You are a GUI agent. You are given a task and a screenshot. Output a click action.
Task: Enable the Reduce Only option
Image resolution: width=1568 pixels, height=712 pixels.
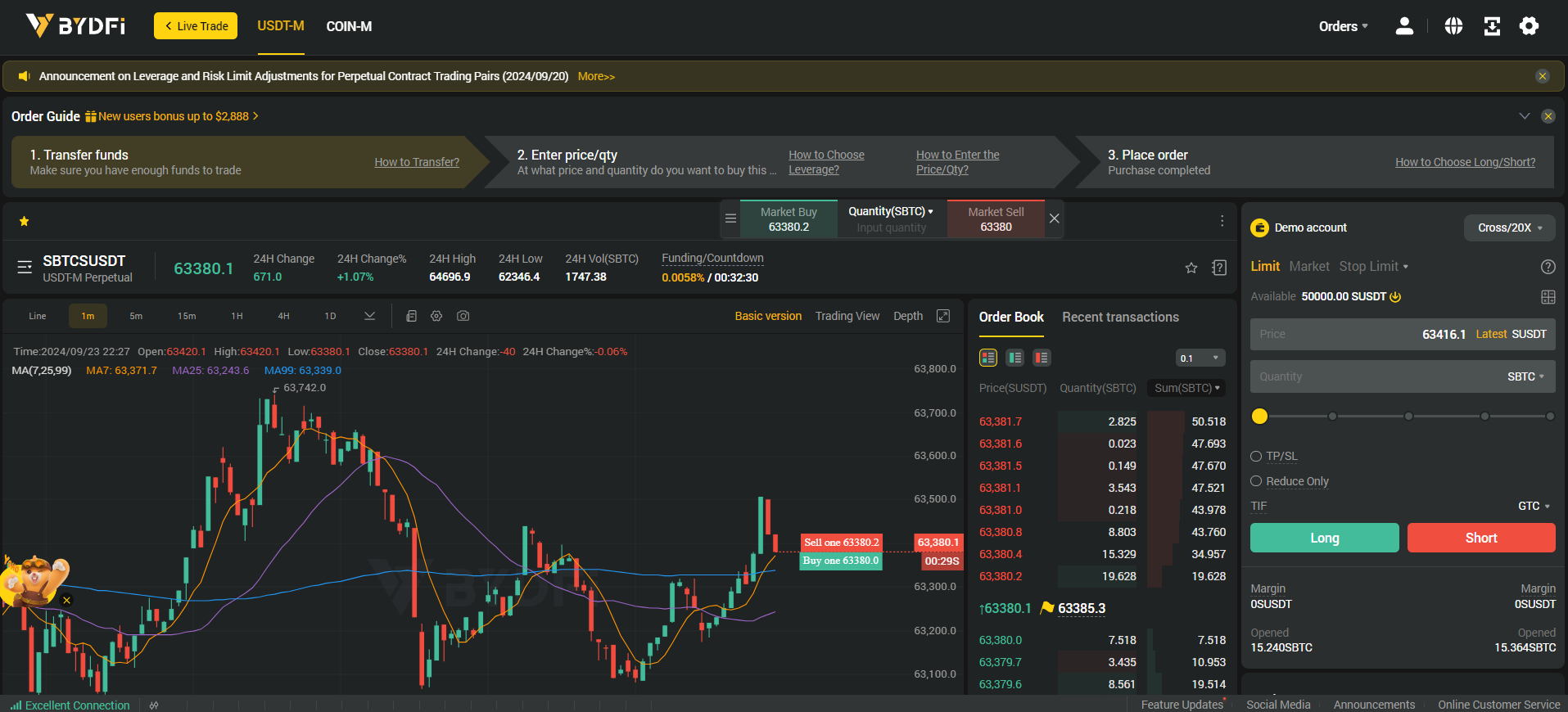pos(1256,481)
